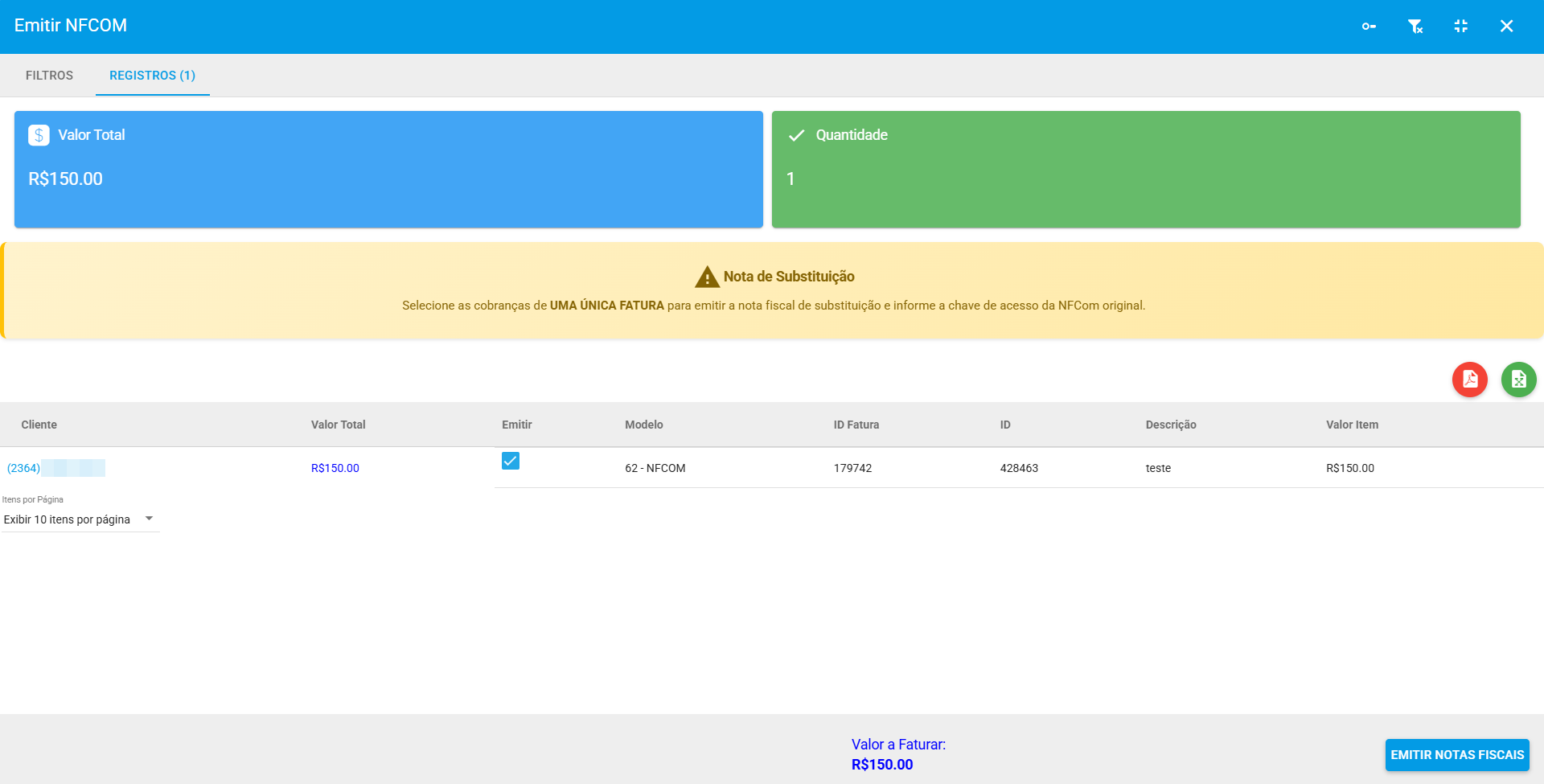
Task: Export records to PDF
Action: 1470,380
